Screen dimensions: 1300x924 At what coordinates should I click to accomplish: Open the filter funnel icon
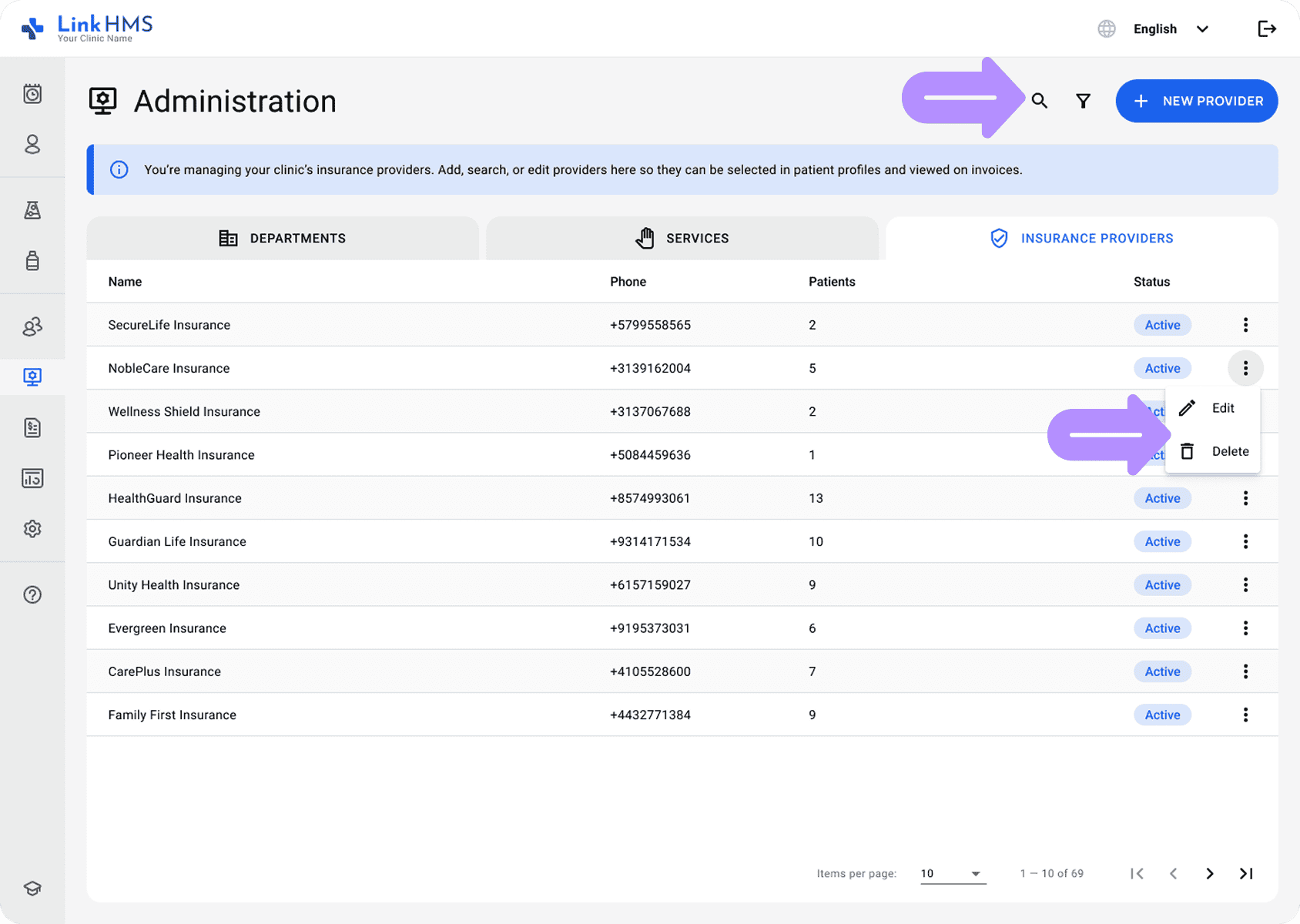pyautogui.click(x=1083, y=101)
